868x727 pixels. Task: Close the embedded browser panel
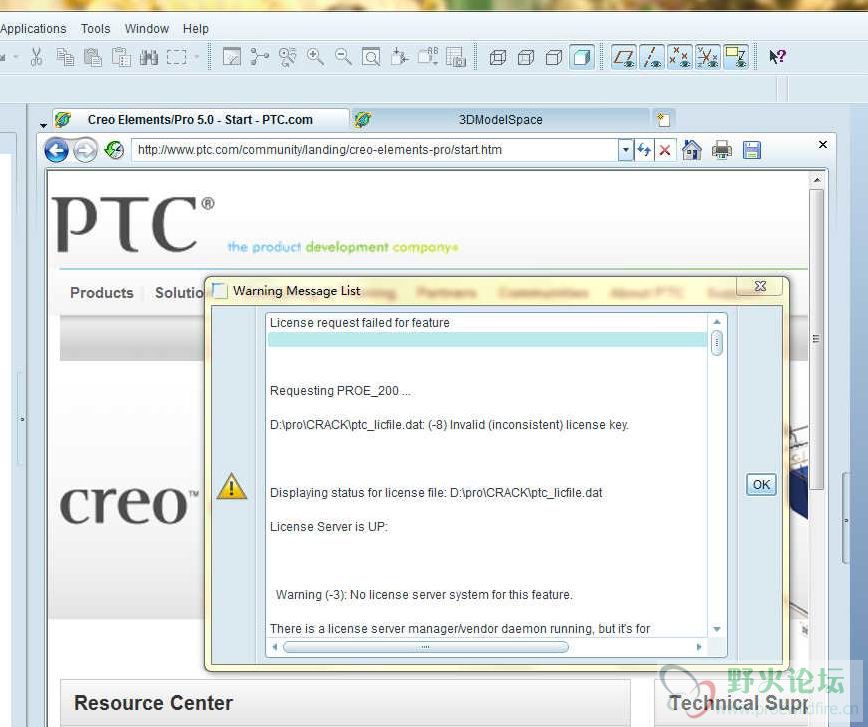pos(823,145)
